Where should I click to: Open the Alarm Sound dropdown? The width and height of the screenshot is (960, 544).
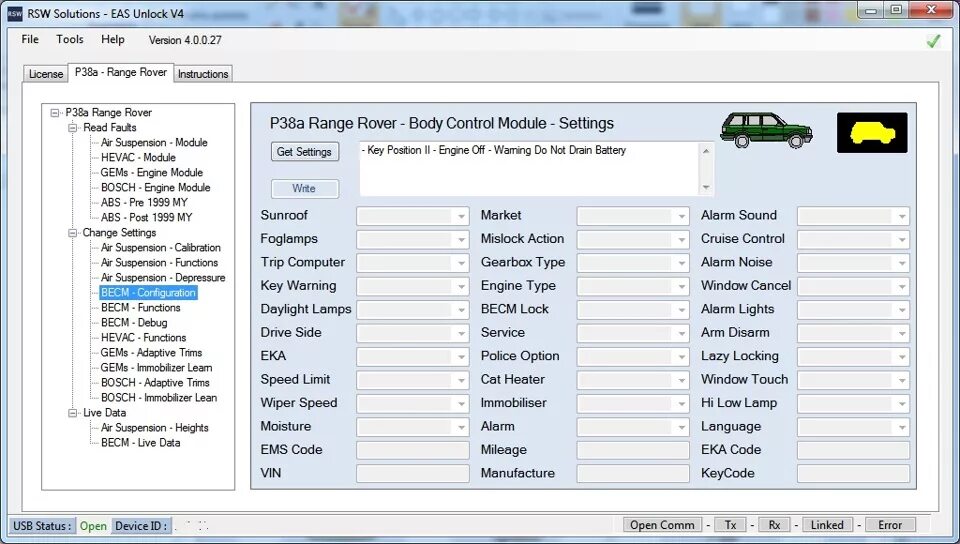click(x=853, y=216)
